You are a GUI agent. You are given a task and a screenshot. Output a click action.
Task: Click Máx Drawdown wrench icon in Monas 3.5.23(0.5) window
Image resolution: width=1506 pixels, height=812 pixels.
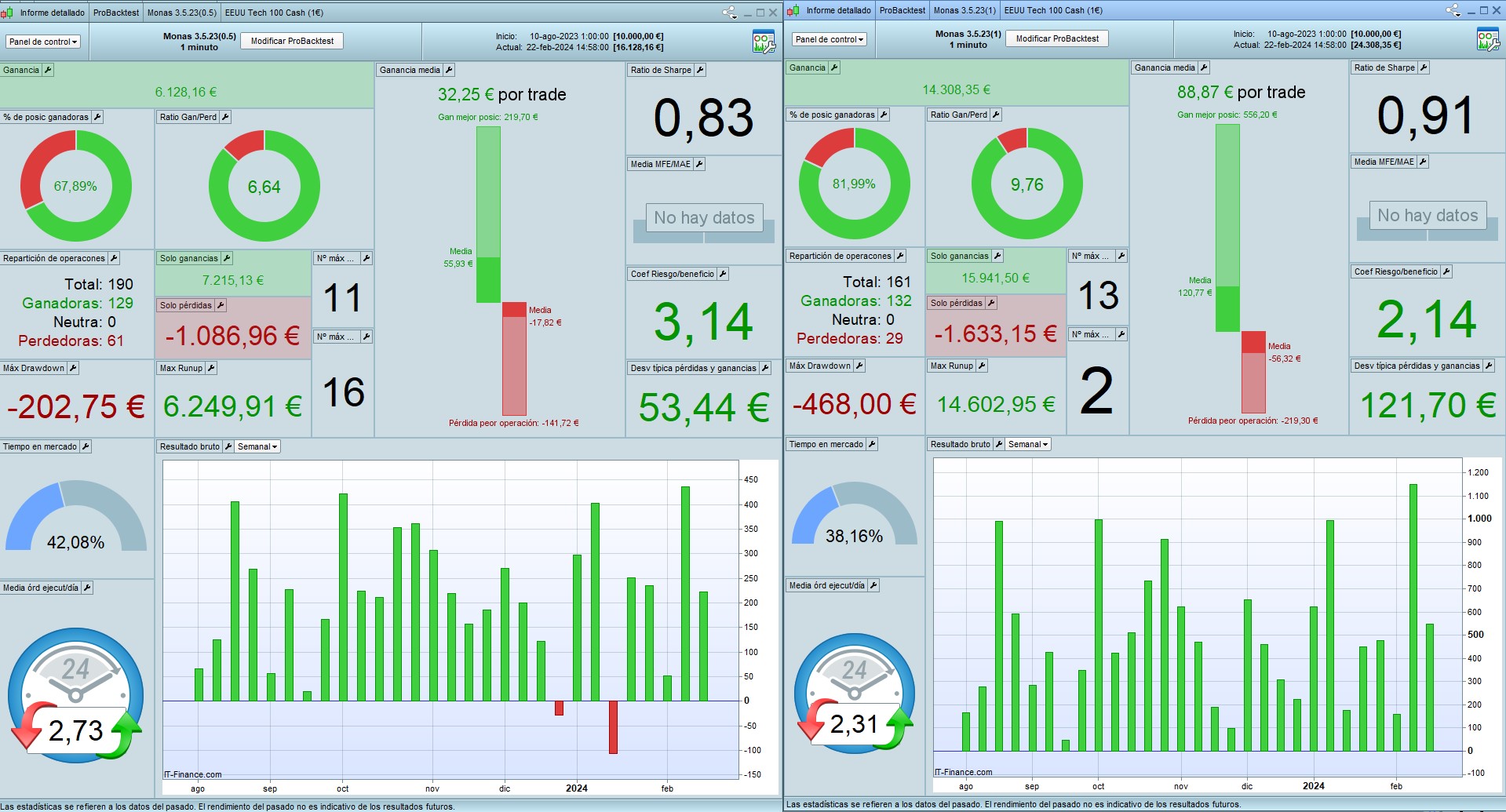coord(73,368)
